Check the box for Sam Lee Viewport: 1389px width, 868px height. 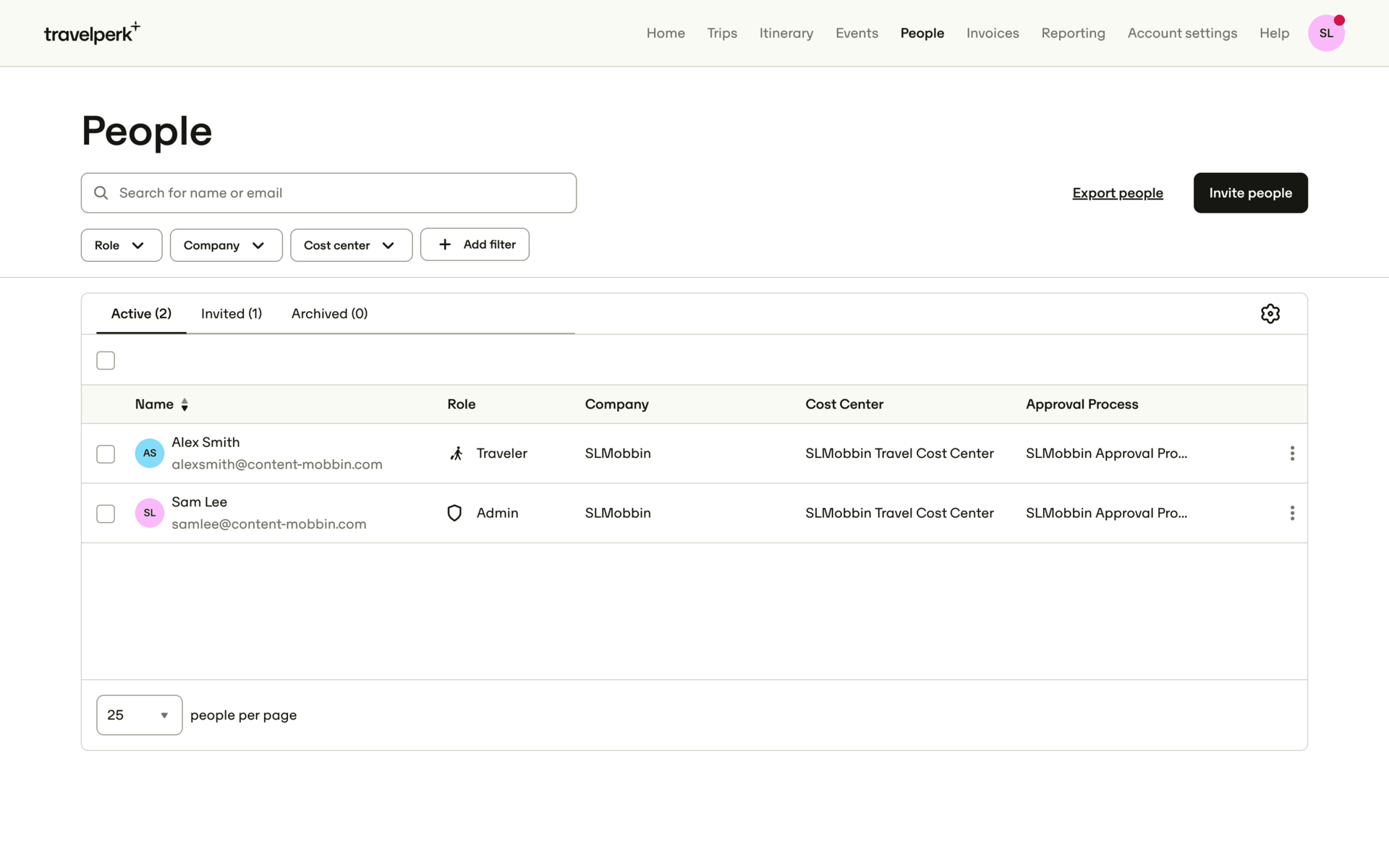click(106, 514)
